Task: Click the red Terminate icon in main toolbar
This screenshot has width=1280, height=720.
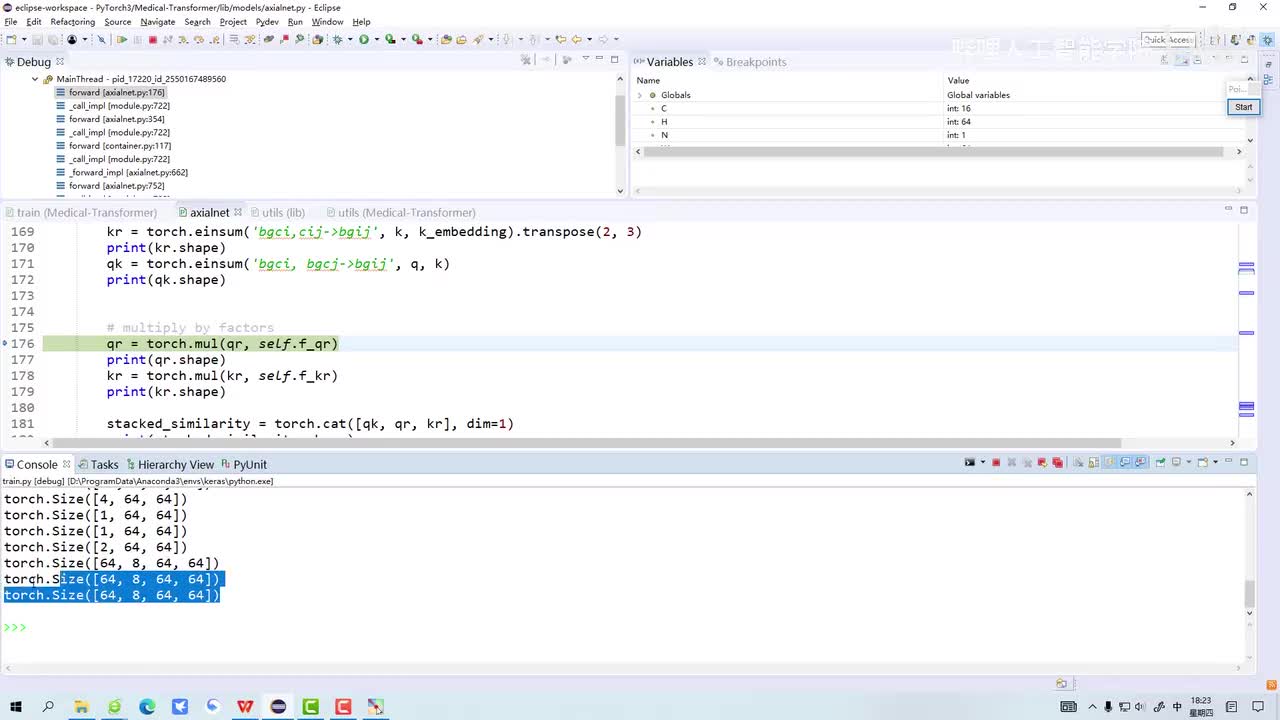Action: (x=152, y=40)
